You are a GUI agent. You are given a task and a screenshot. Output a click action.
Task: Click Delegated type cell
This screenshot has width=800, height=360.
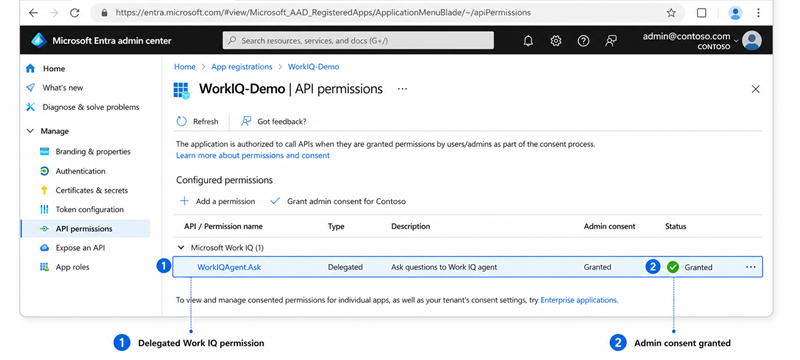(x=345, y=267)
